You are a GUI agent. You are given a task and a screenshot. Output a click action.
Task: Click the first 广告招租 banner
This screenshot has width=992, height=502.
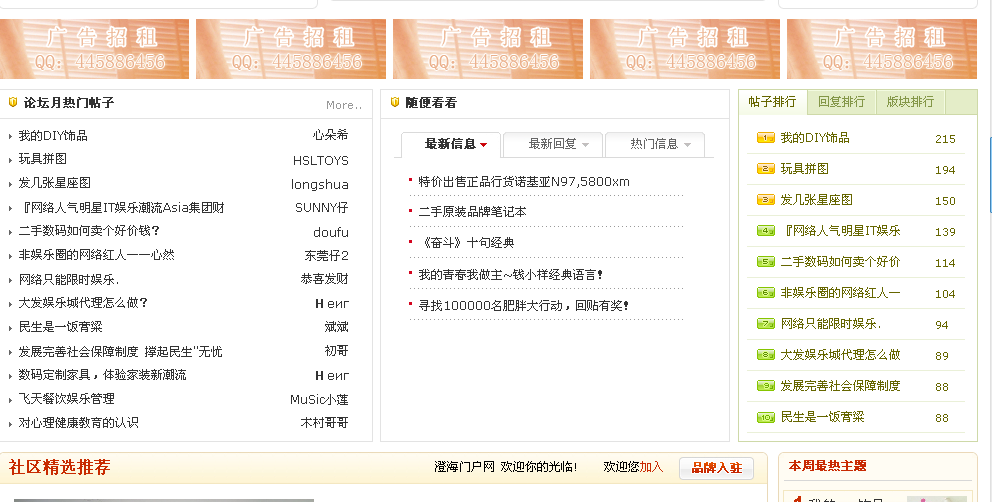coord(94,49)
